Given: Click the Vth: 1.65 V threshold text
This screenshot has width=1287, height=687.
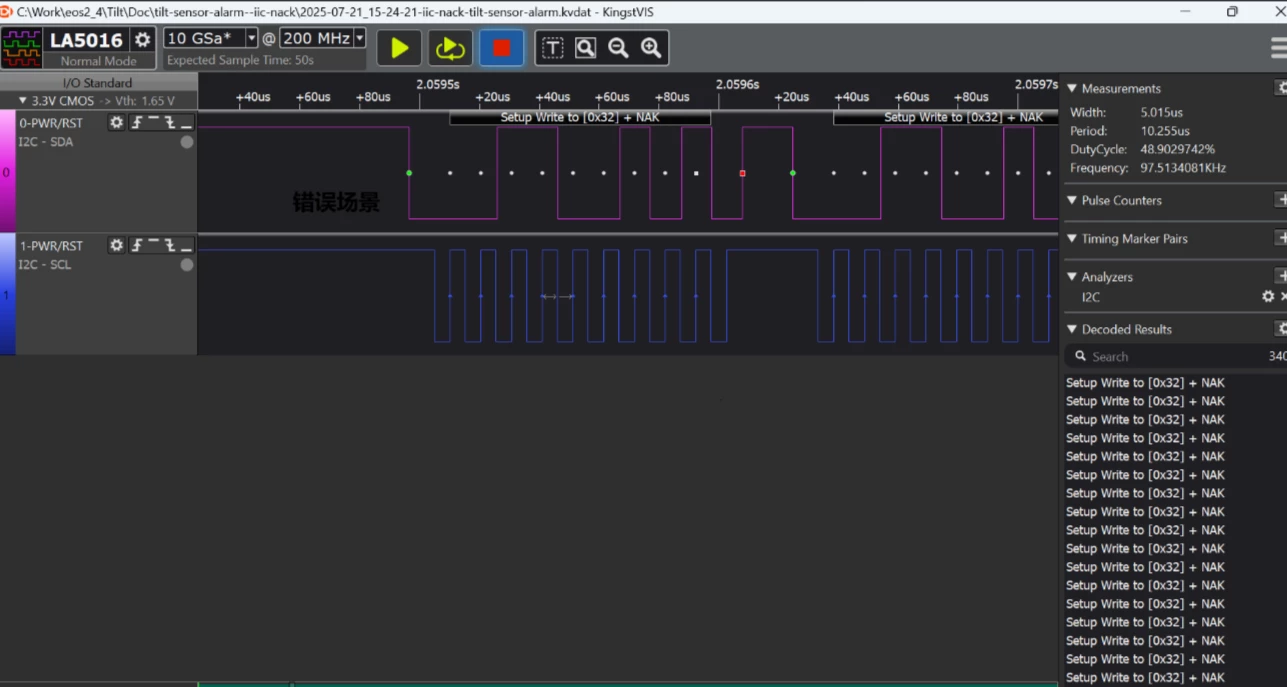Looking at the screenshot, I should [146, 101].
